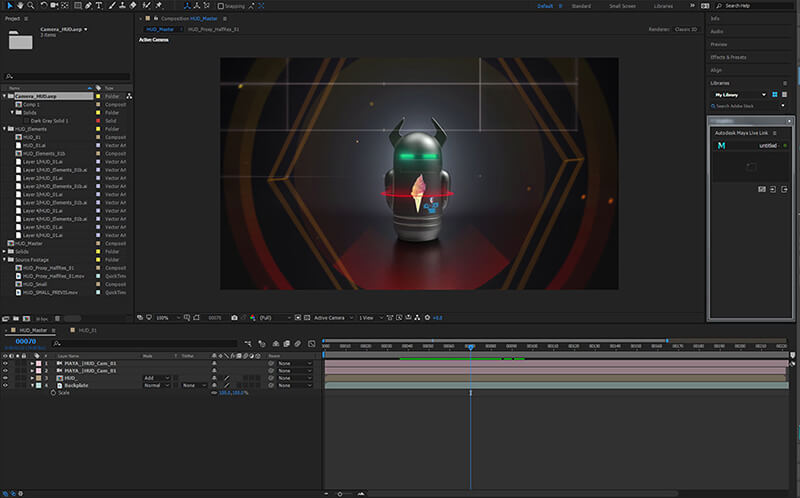Open the viewer magnification 100% dropdown
The width and height of the screenshot is (800, 498).
(168, 317)
